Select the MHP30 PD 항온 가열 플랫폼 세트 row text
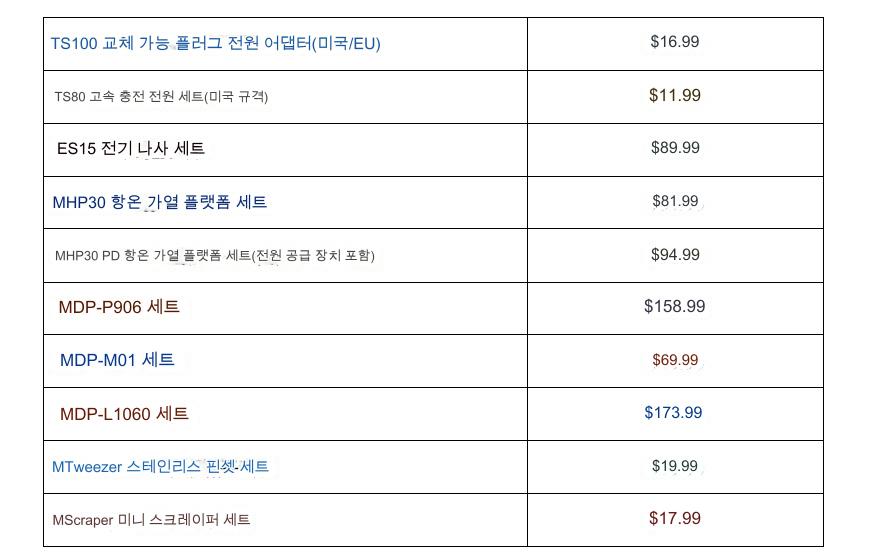Image resolution: width=870 pixels, height=559 pixels. pyautogui.click(x=214, y=255)
